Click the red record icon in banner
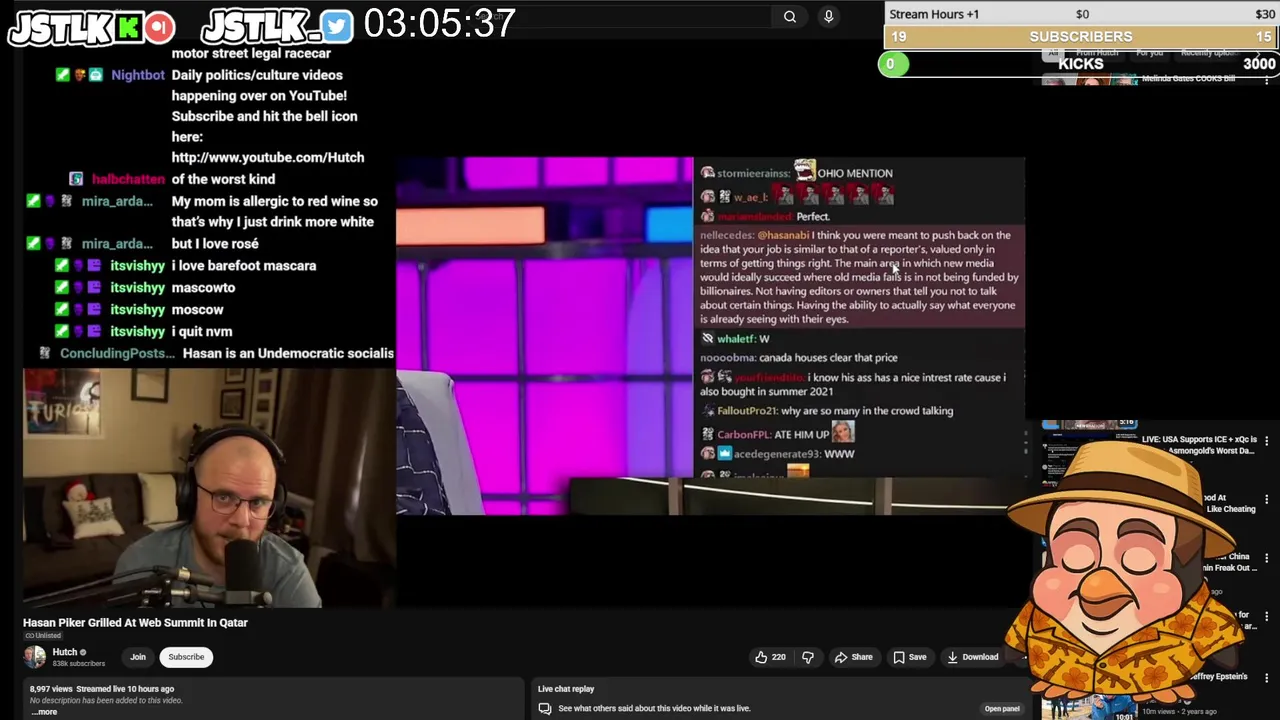The width and height of the screenshot is (1280, 720). (x=159, y=27)
